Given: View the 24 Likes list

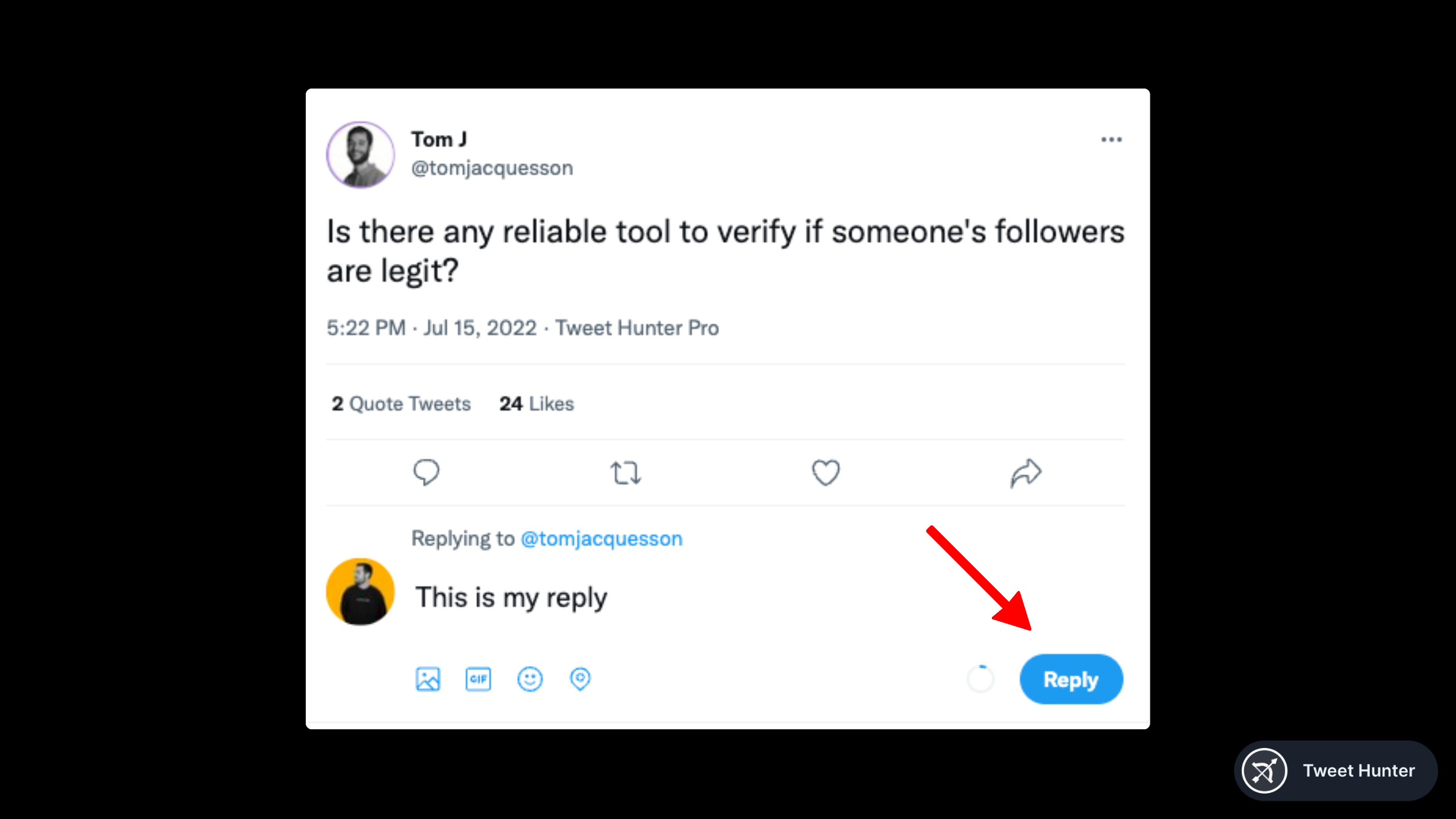Looking at the screenshot, I should pos(536,403).
